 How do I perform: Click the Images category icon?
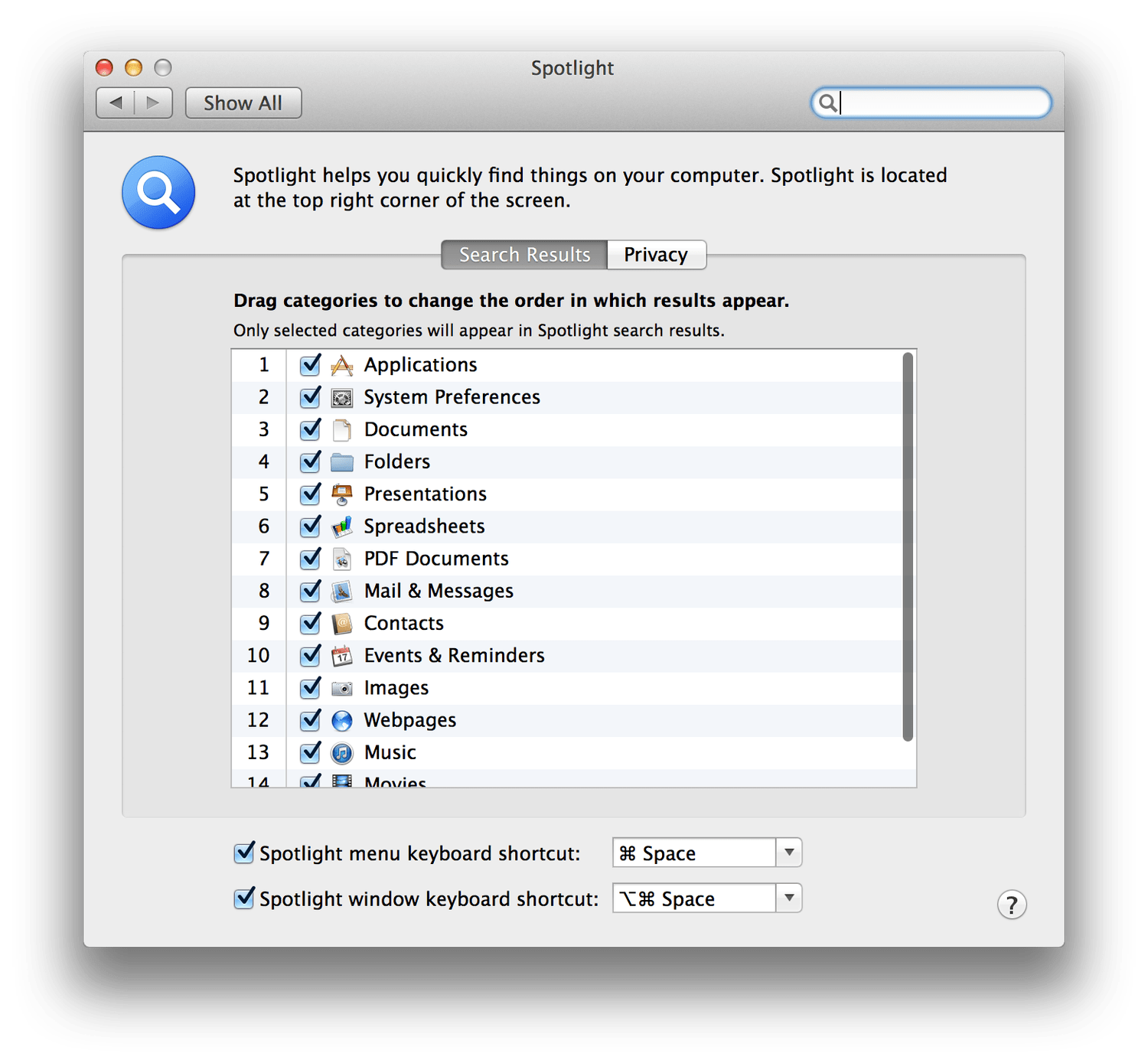(342, 689)
